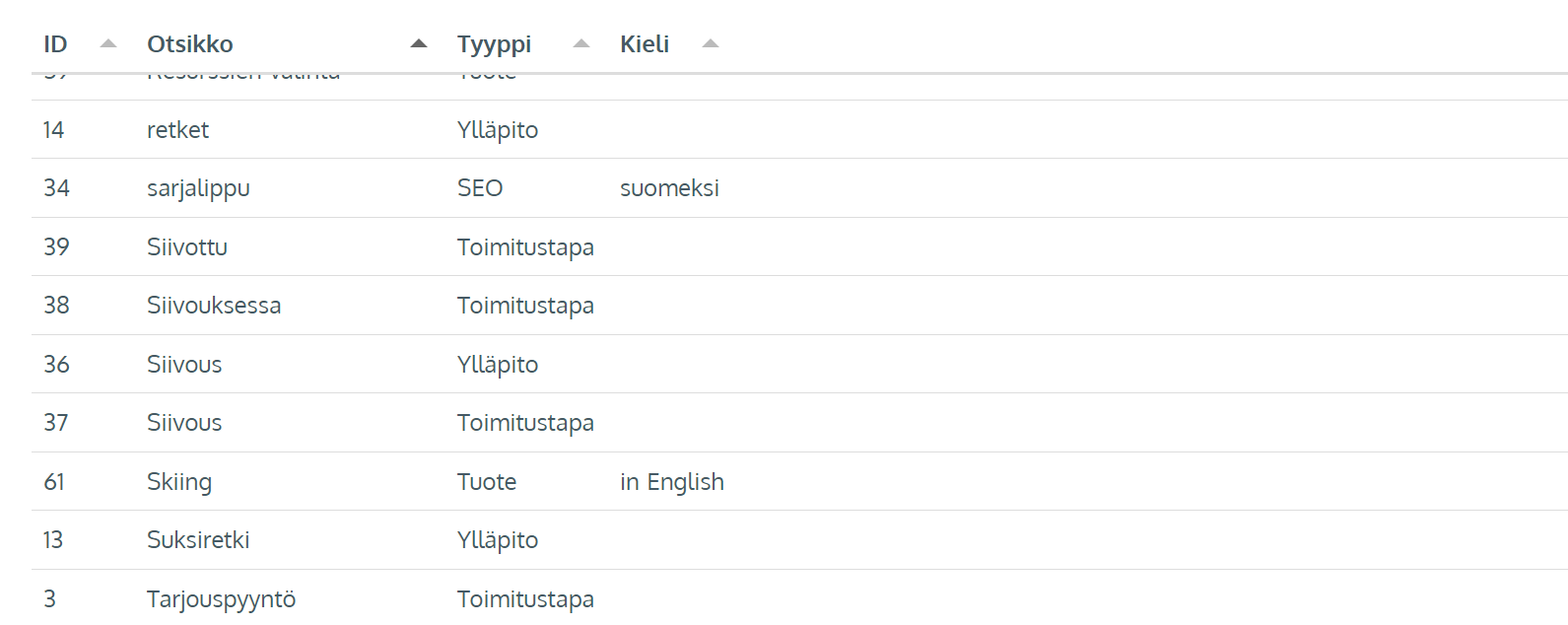Open the Skiing product row
This screenshot has height=625, width=1568.
tap(799, 481)
